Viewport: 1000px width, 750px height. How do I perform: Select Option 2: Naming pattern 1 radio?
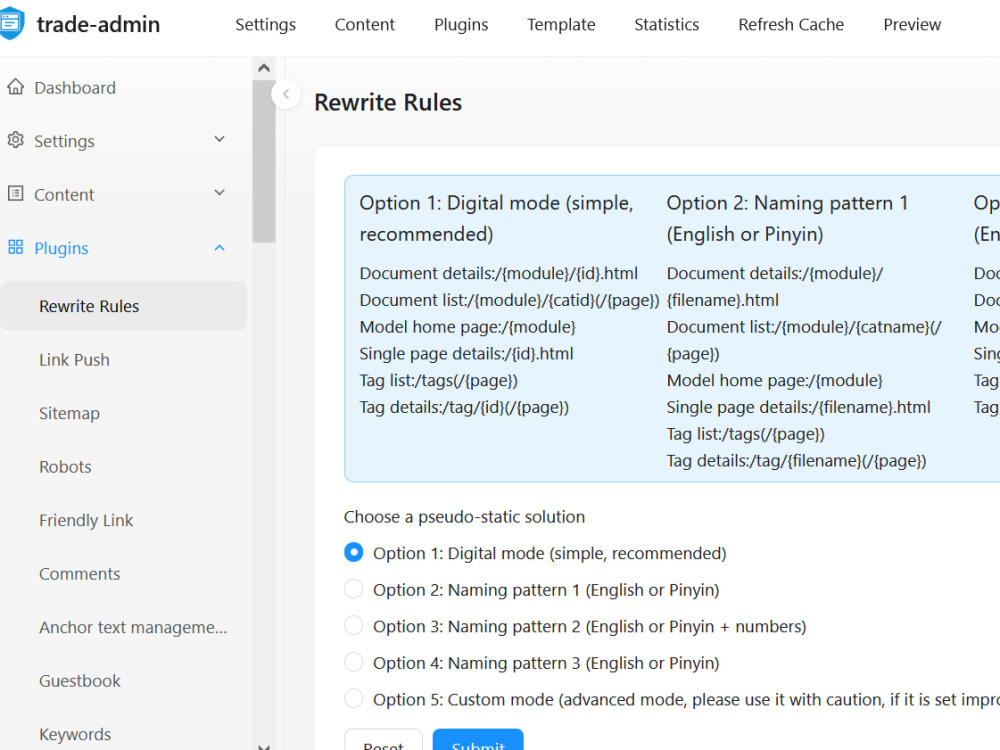click(353, 589)
